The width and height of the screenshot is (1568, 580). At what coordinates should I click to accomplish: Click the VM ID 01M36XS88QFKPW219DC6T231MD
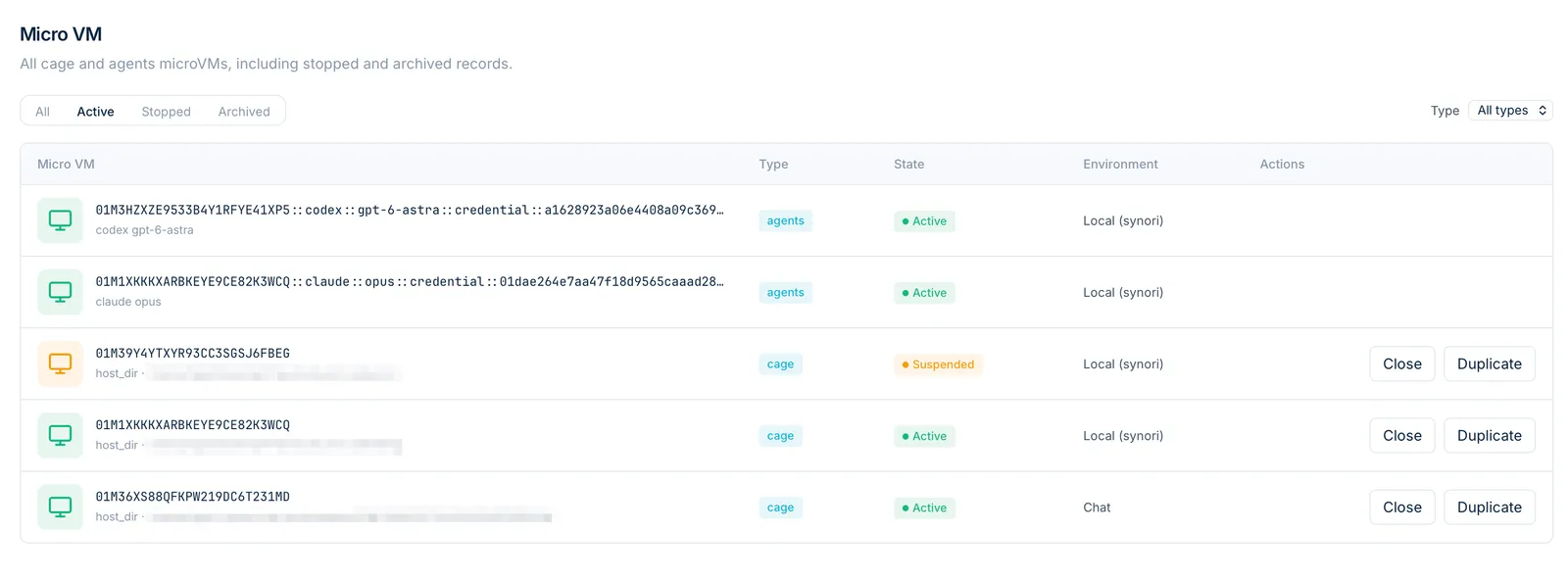[x=192, y=497]
